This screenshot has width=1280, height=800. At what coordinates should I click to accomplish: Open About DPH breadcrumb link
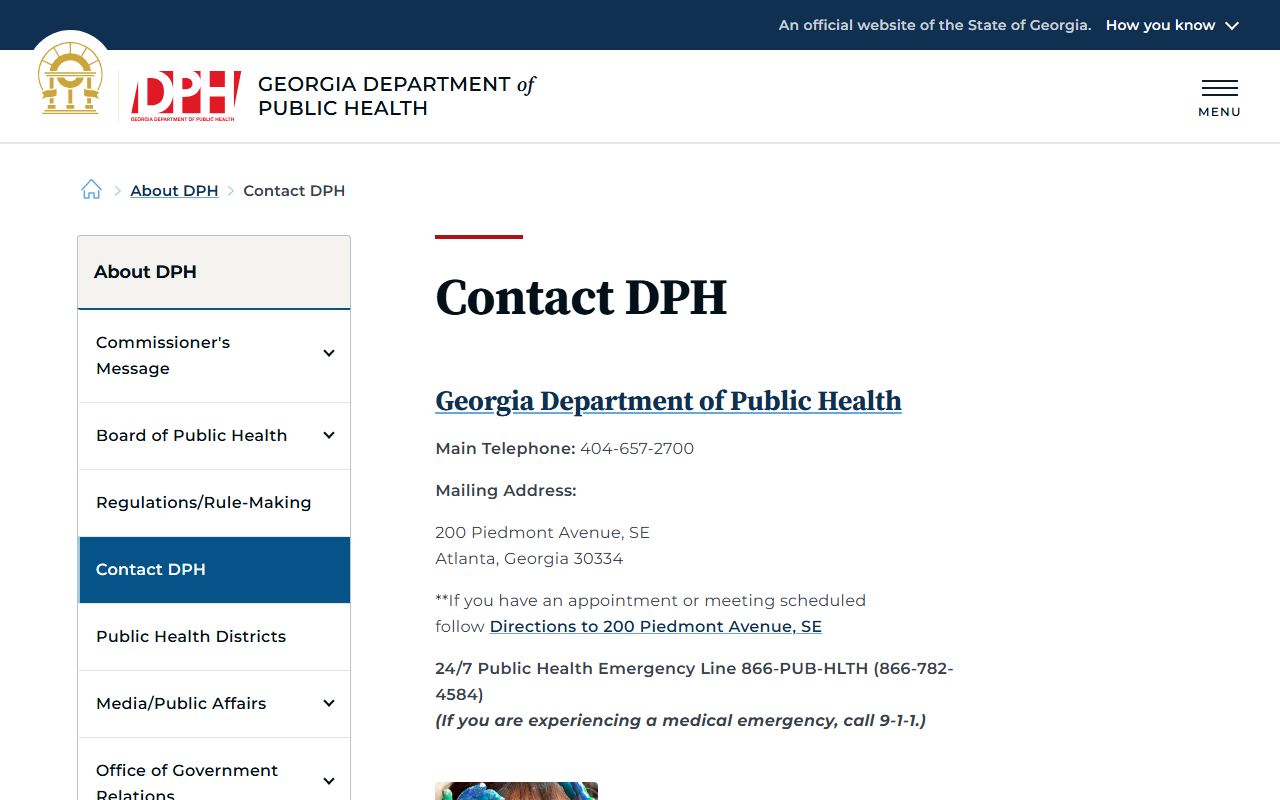point(174,190)
